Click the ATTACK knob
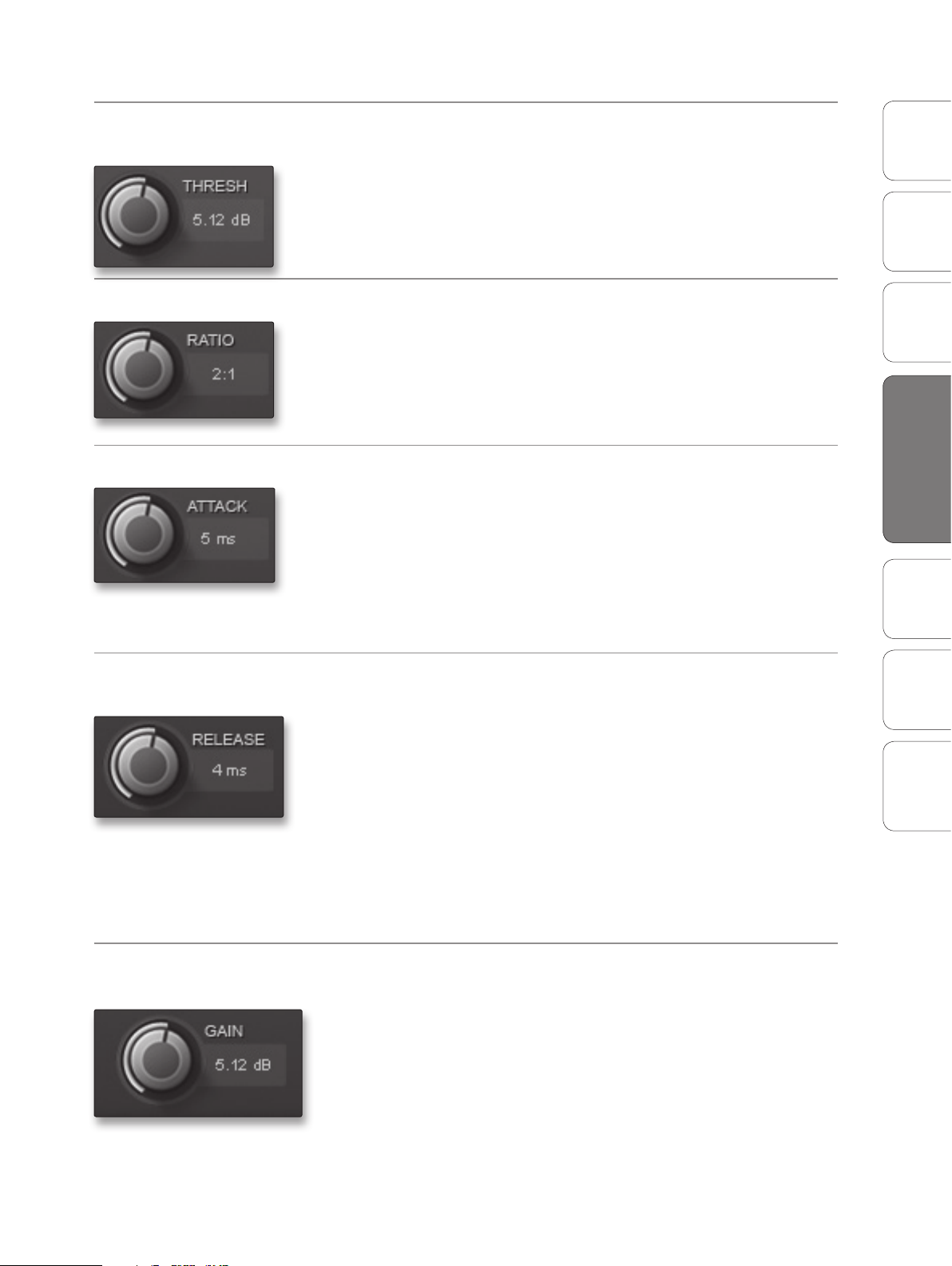 (140, 532)
